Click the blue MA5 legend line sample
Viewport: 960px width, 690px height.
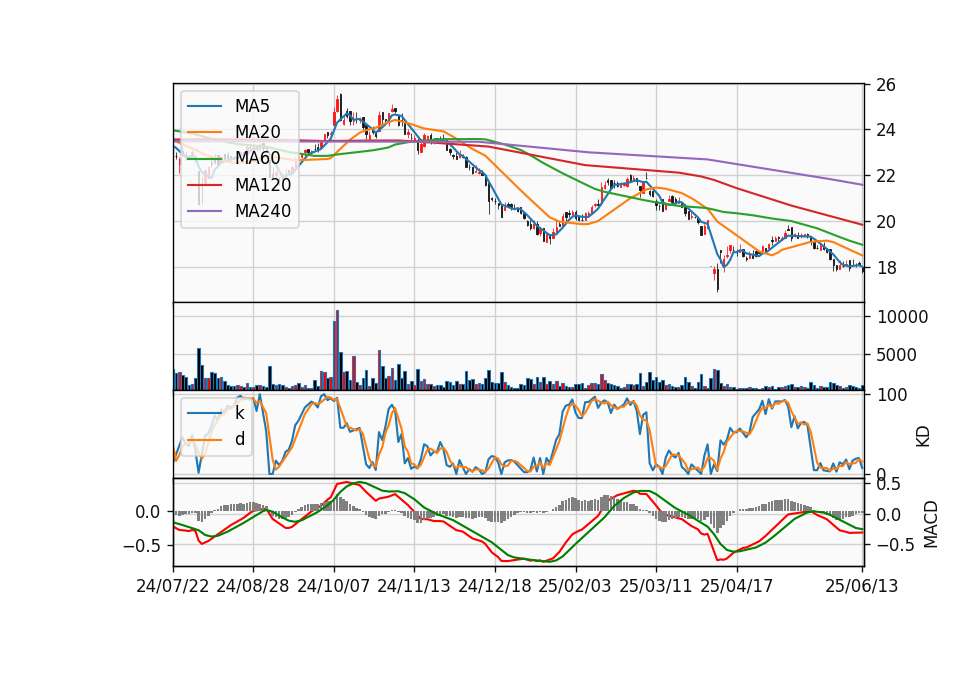pos(204,106)
